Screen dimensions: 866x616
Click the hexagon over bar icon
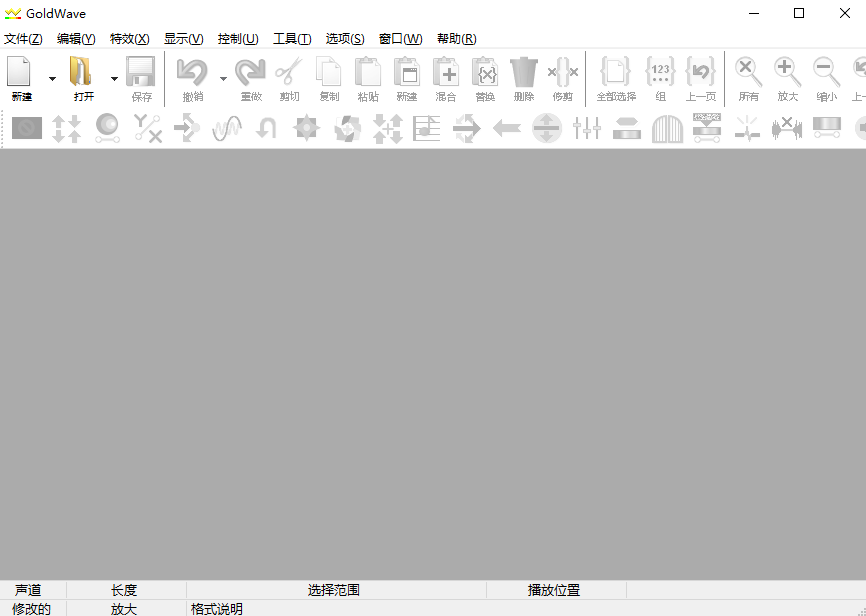(x=627, y=128)
